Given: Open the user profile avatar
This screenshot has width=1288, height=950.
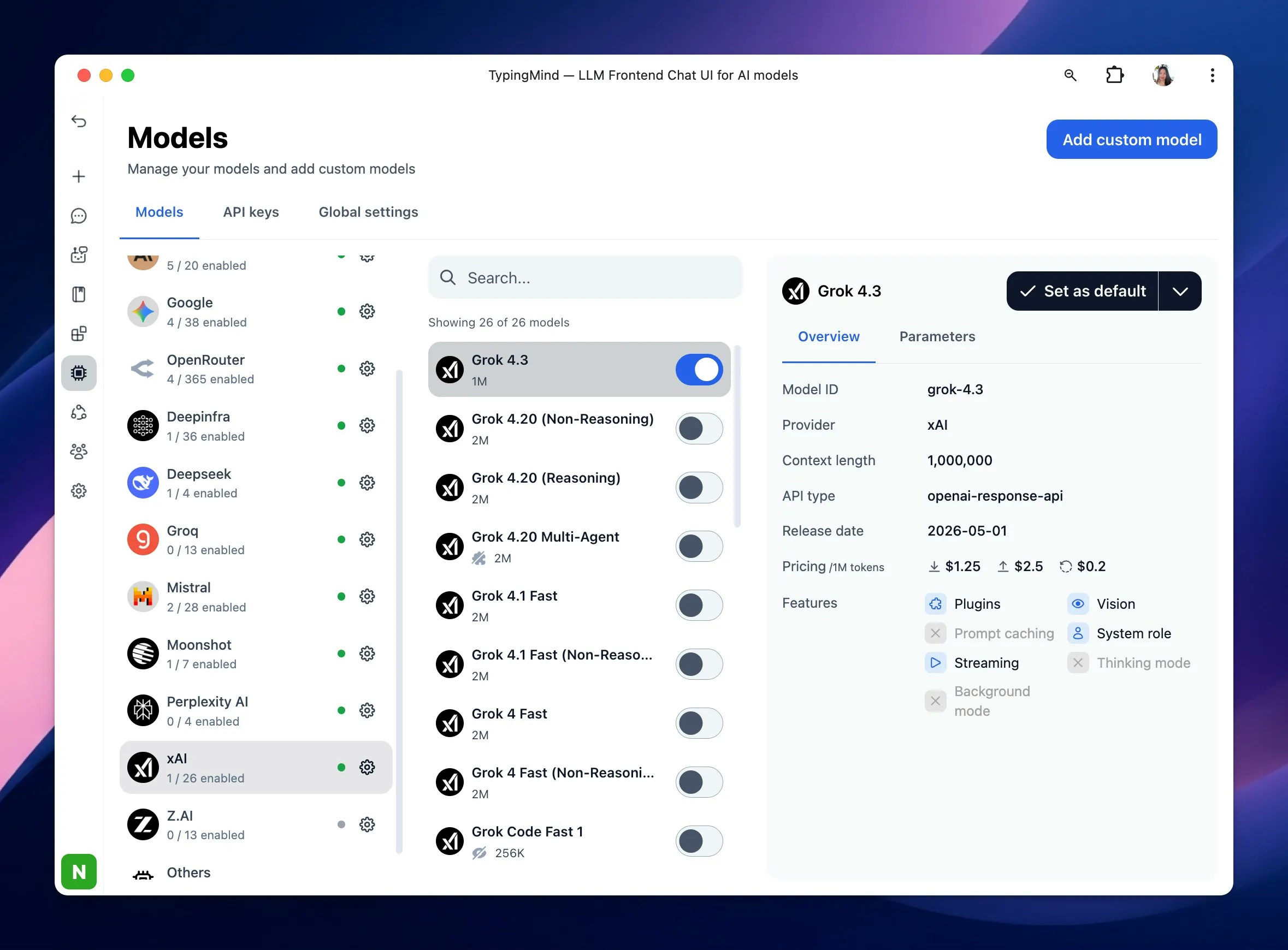Looking at the screenshot, I should (x=1163, y=75).
